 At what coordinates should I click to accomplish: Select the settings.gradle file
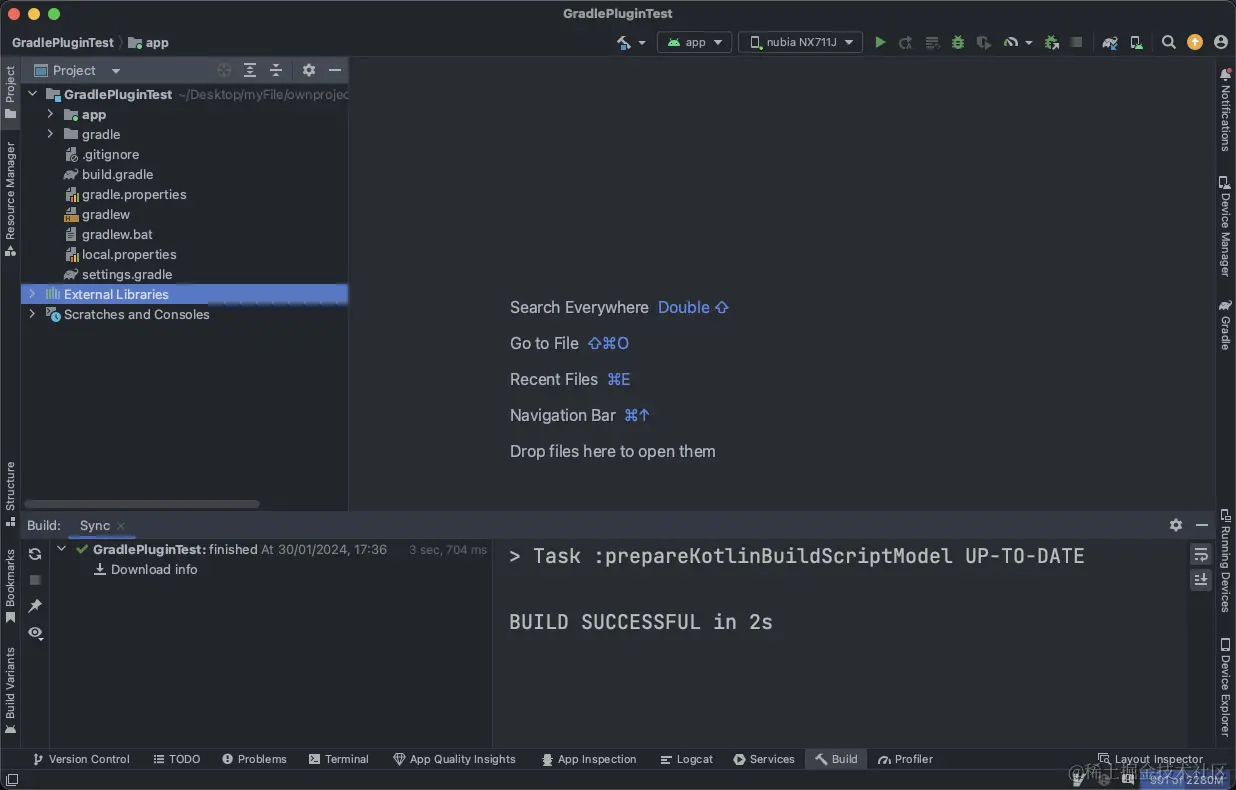(127, 274)
